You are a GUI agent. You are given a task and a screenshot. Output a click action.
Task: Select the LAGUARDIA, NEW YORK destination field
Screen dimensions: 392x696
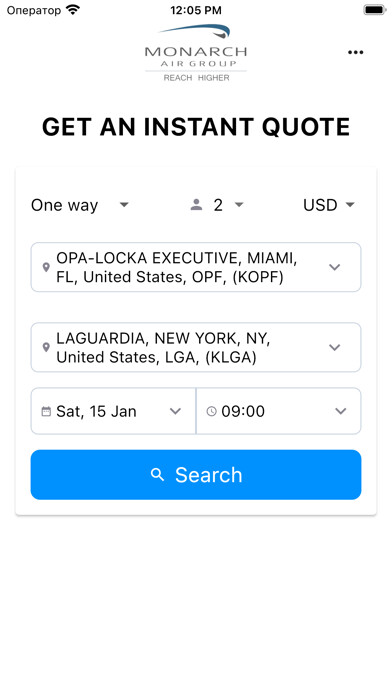(x=196, y=348)
